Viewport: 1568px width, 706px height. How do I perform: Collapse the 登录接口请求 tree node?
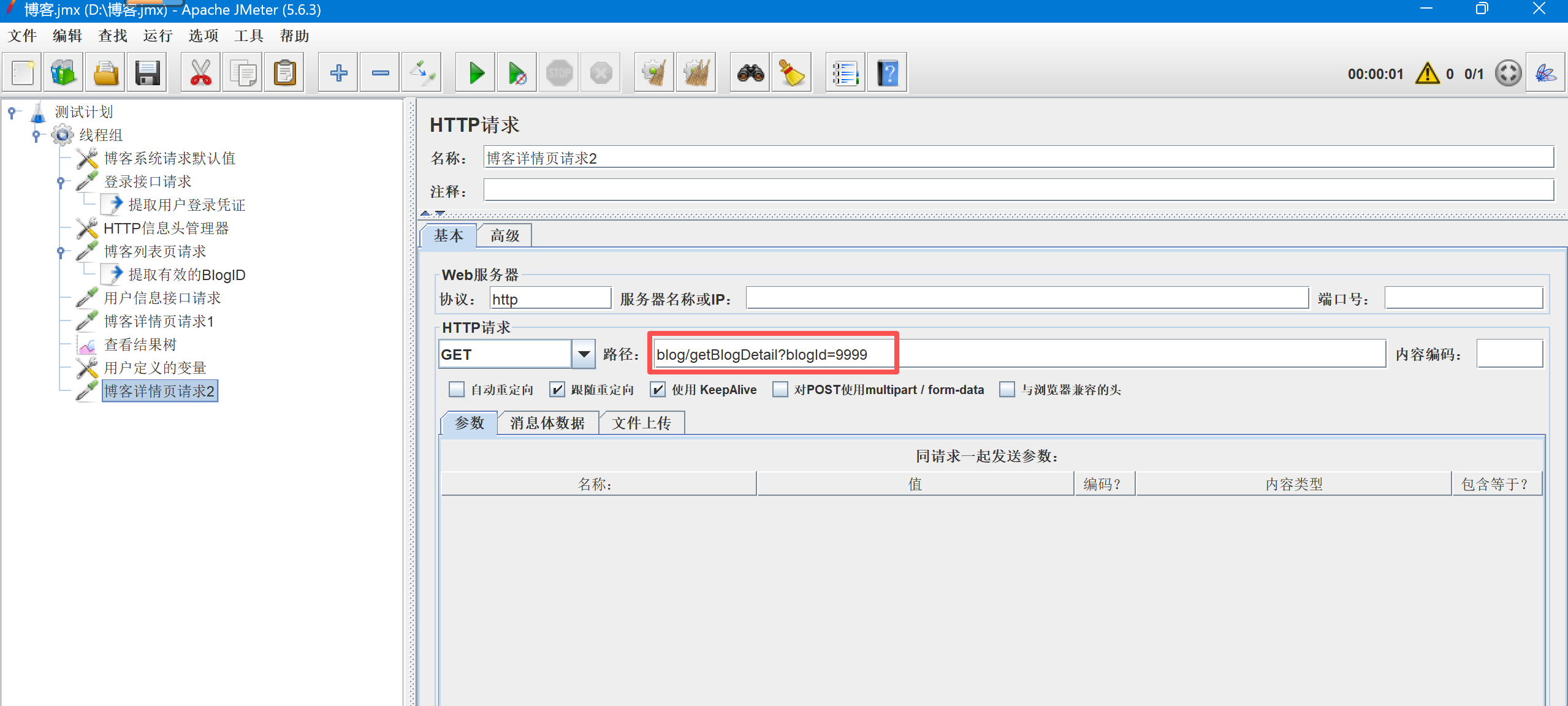[x=61, y=181]
